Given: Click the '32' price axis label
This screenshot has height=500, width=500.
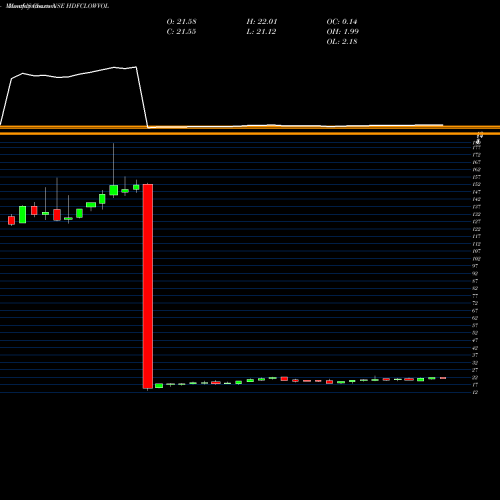Looking at the screenshot, I should point(475,363).
